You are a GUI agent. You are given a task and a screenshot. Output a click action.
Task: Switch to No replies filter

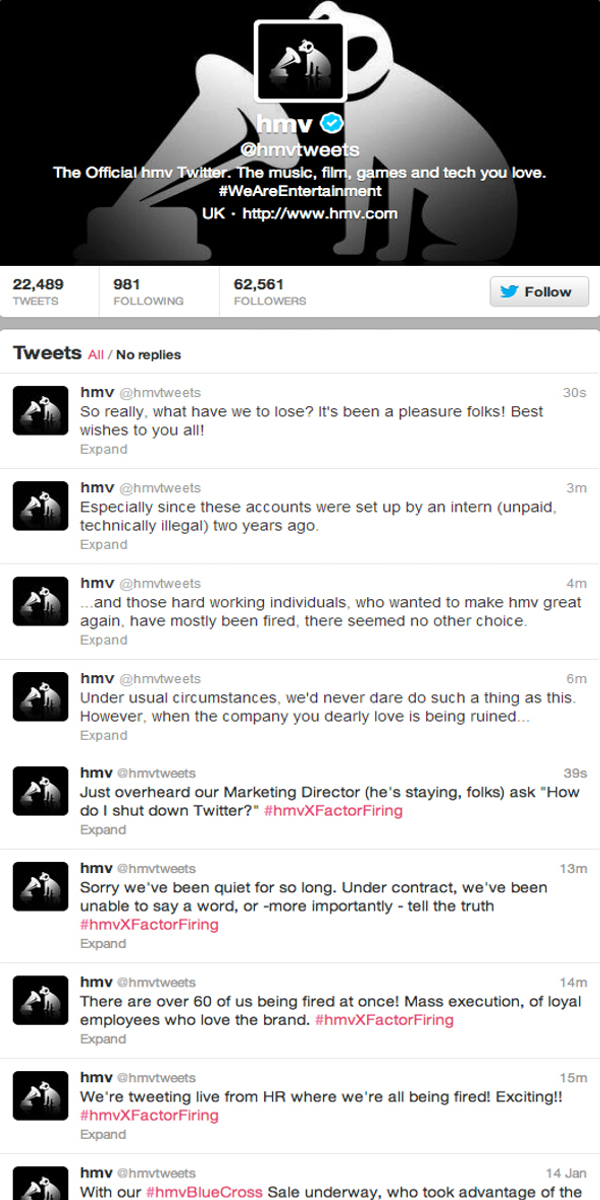pyautogui.click(x=149, y=355)
